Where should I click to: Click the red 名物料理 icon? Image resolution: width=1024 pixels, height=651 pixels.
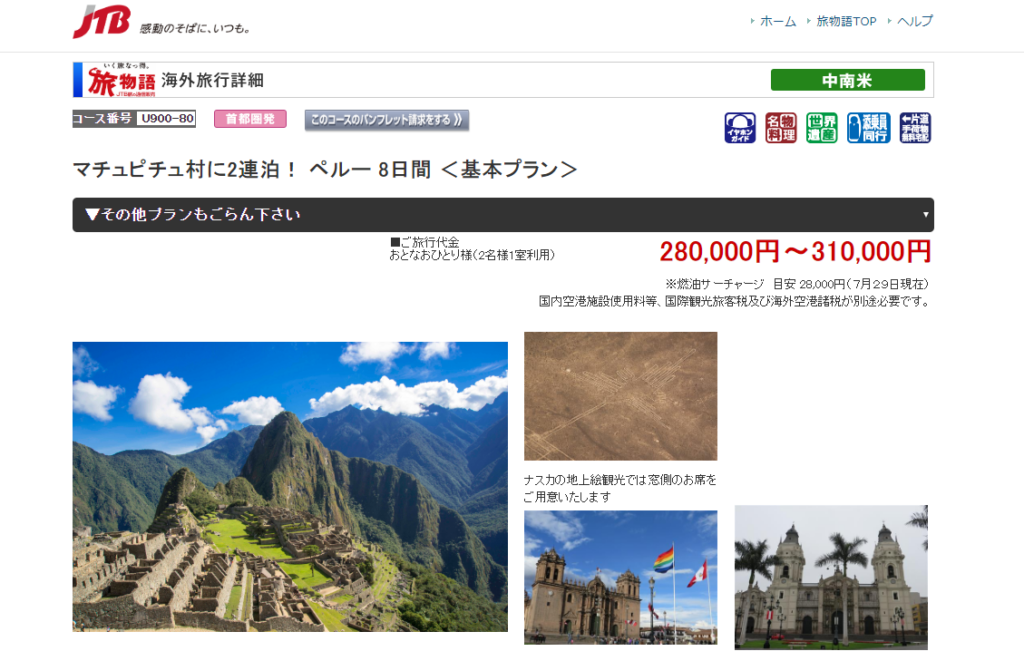[x=781, y=128]
